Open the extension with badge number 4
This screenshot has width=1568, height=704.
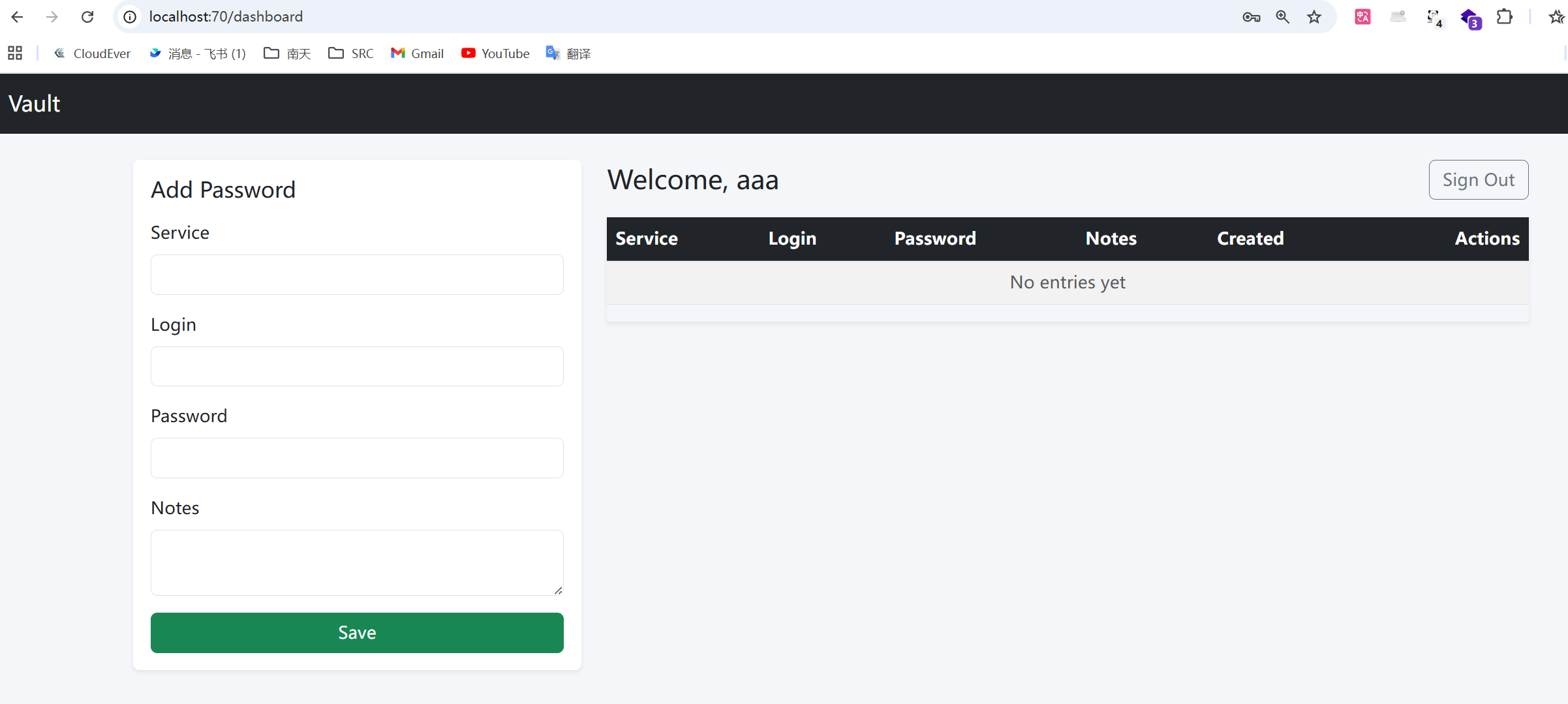1434,18
